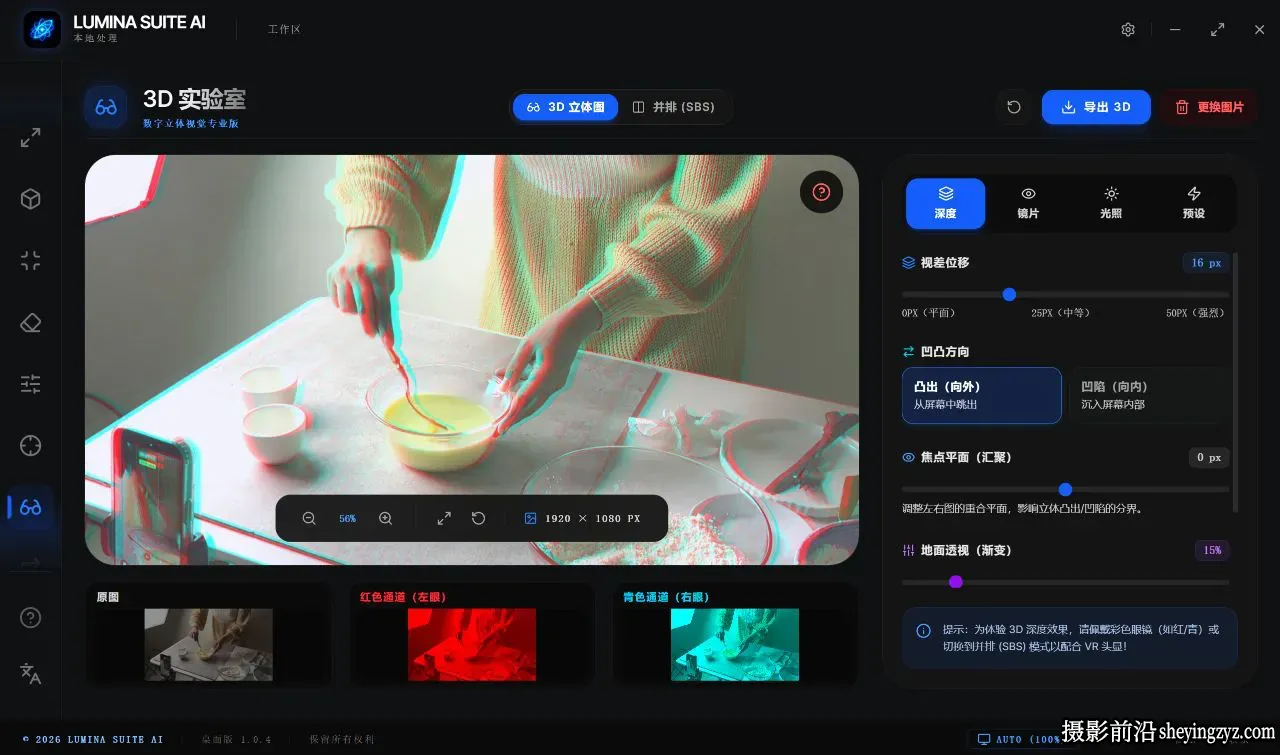The width and height of the screenshot is (1280, 755).
Task: Open help from sidebar question icon
Action: (31, 618)
